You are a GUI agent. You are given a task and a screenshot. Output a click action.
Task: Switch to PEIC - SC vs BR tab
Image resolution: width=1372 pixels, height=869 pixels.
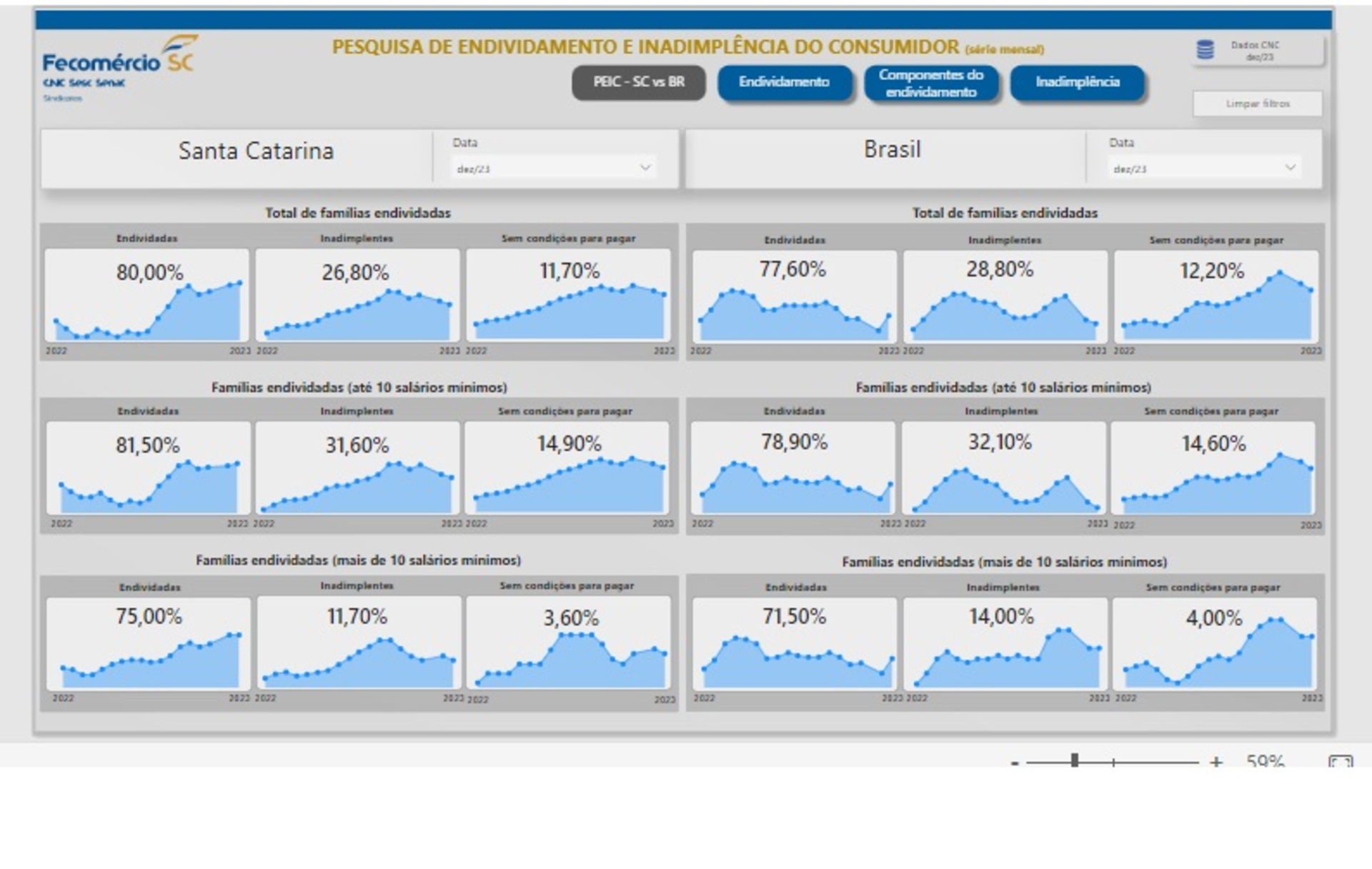point(638,82)
